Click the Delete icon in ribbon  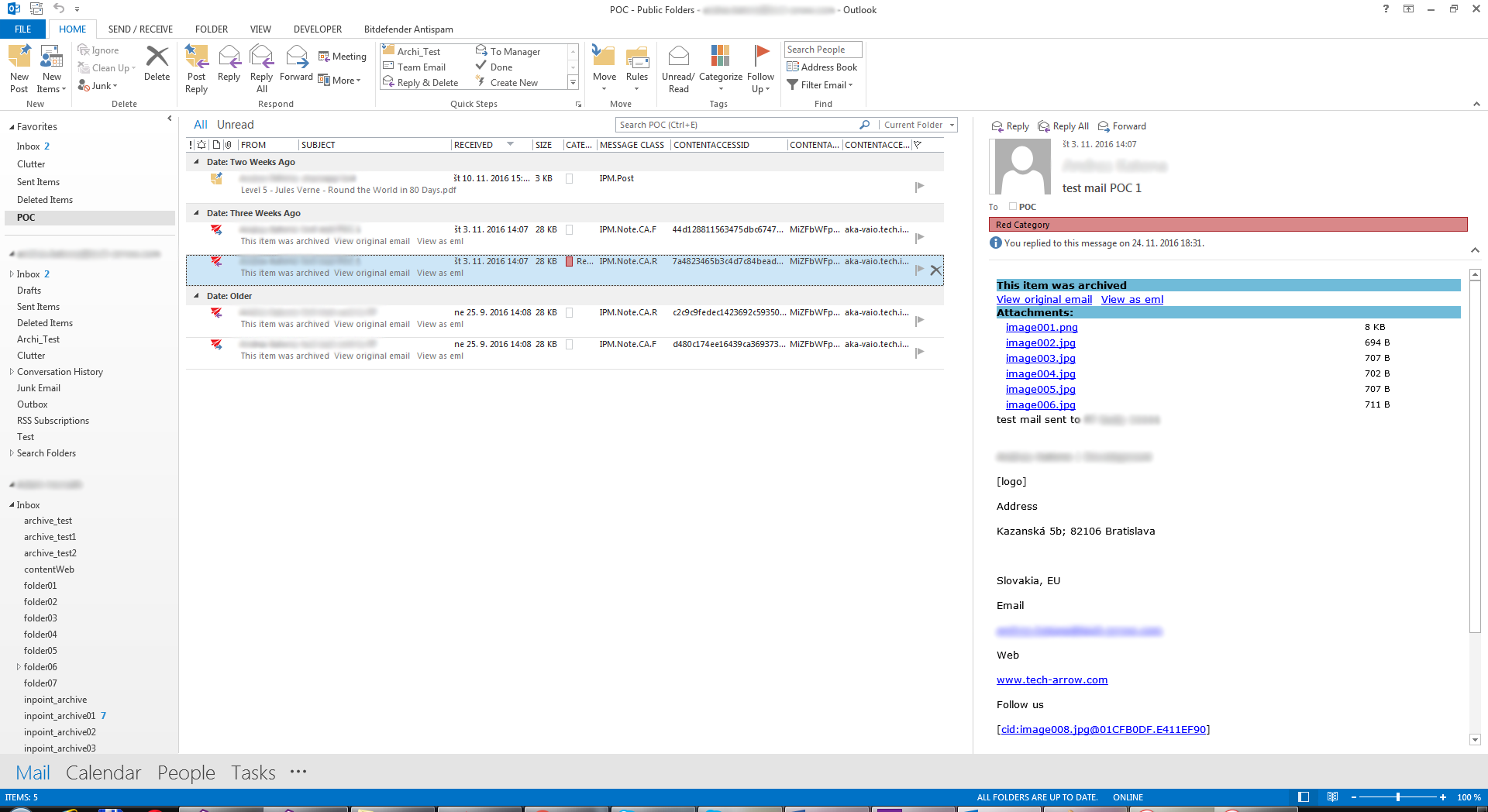tap(157, 57)
